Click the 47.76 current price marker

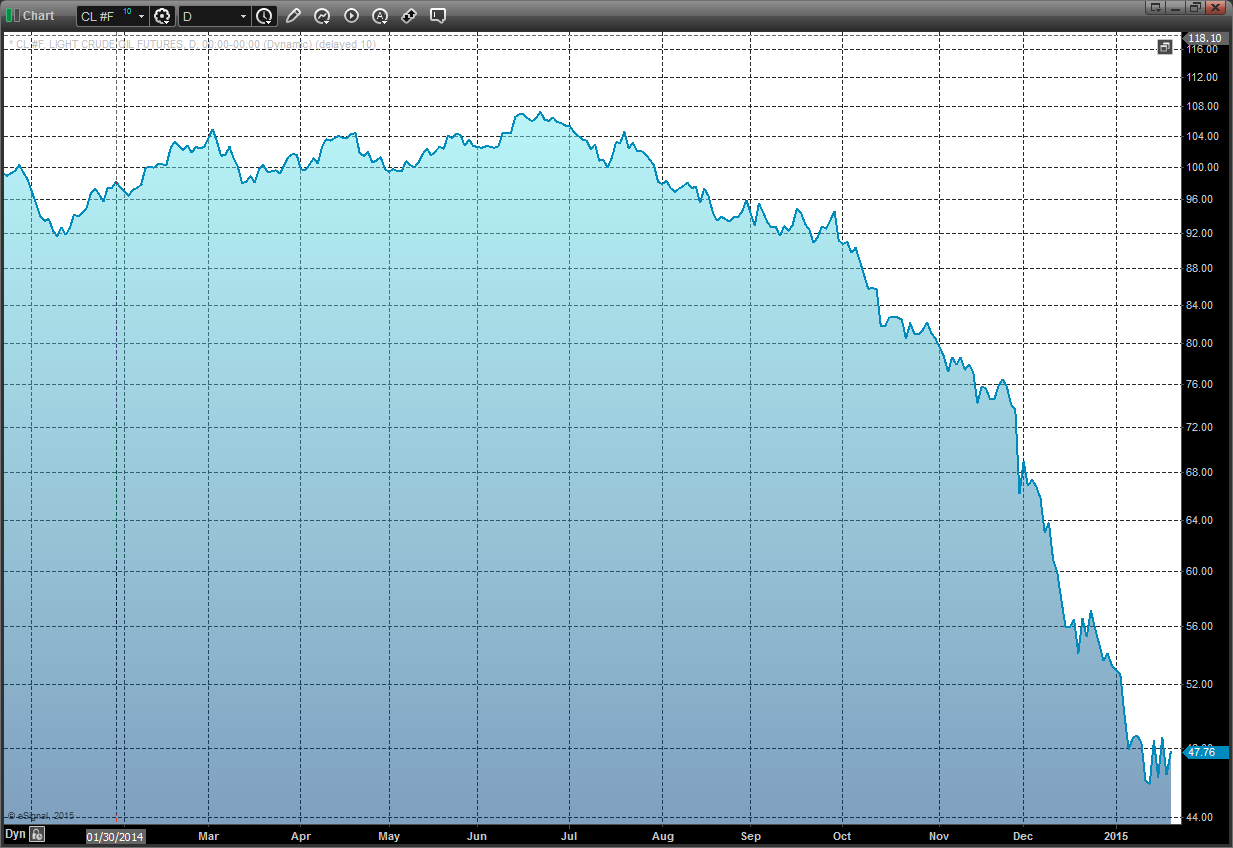click(1203, 752)
